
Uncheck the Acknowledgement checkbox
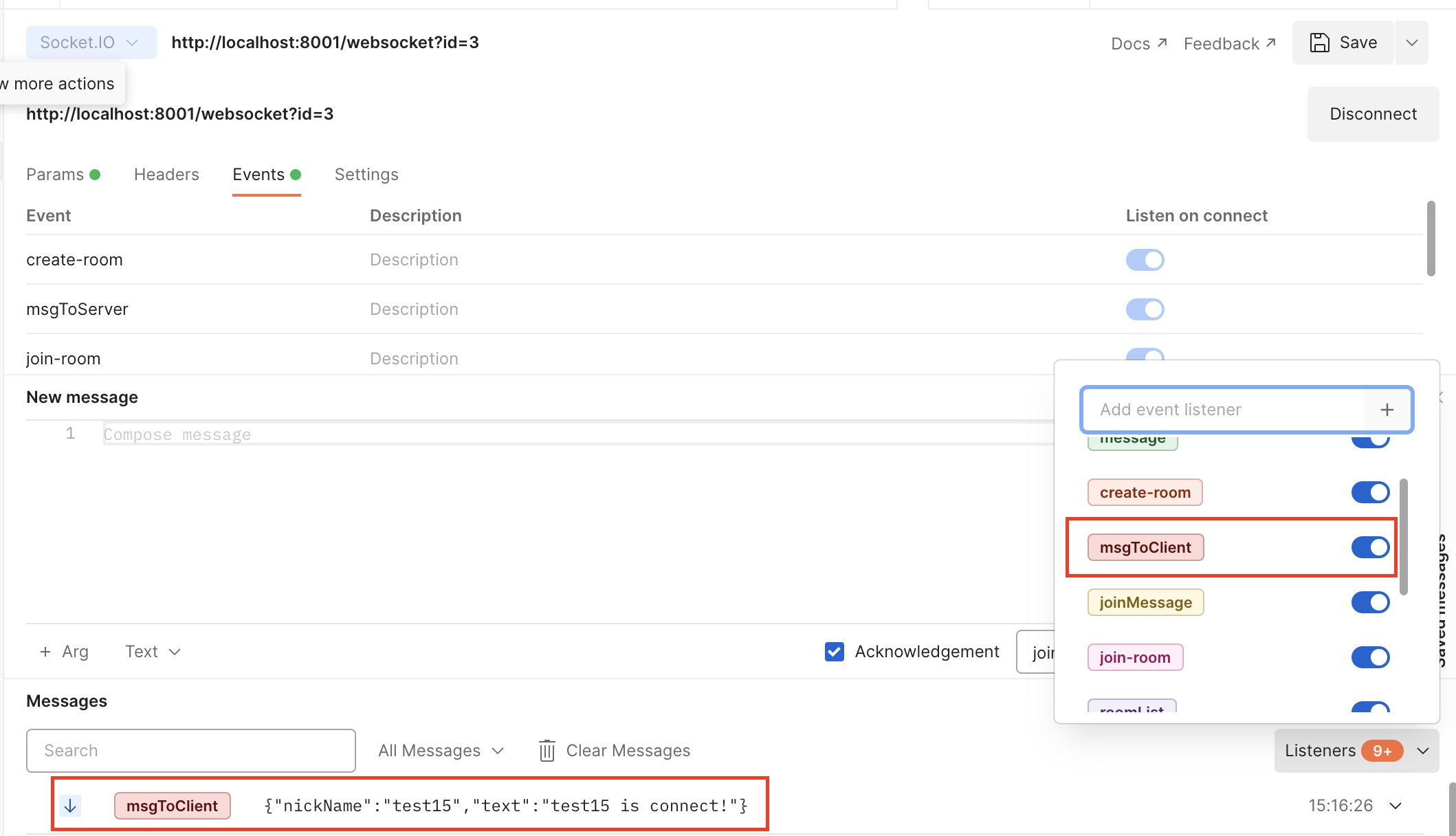pyautogui.click(x=834, y=651)
